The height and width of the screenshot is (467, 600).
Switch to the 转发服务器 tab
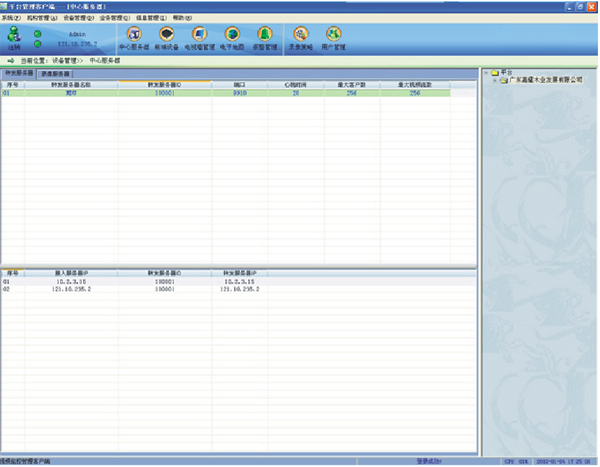(18, 74)
